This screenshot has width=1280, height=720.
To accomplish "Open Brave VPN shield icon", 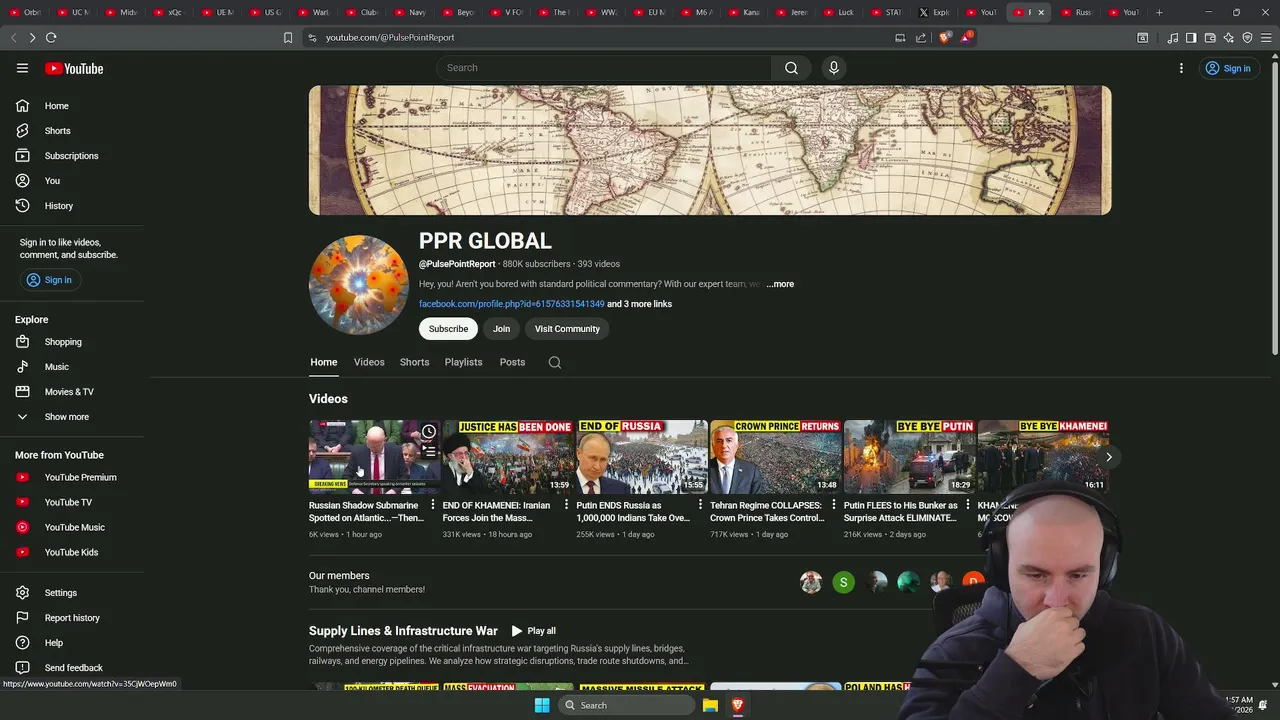I will pyautogui.click(x=1247, y=38).
